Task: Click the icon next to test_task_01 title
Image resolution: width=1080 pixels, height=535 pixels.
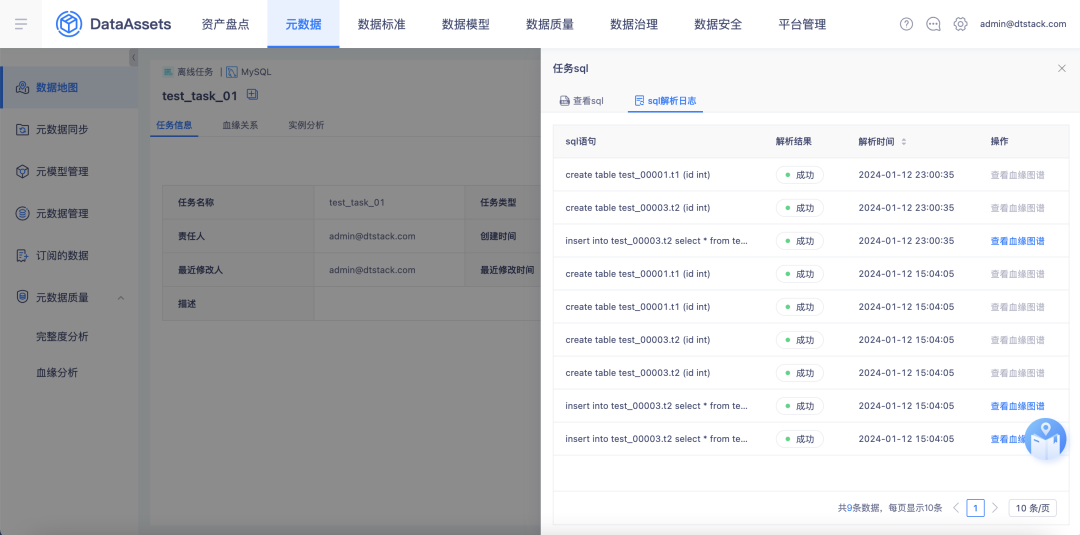Action: [x=252, y=95]
